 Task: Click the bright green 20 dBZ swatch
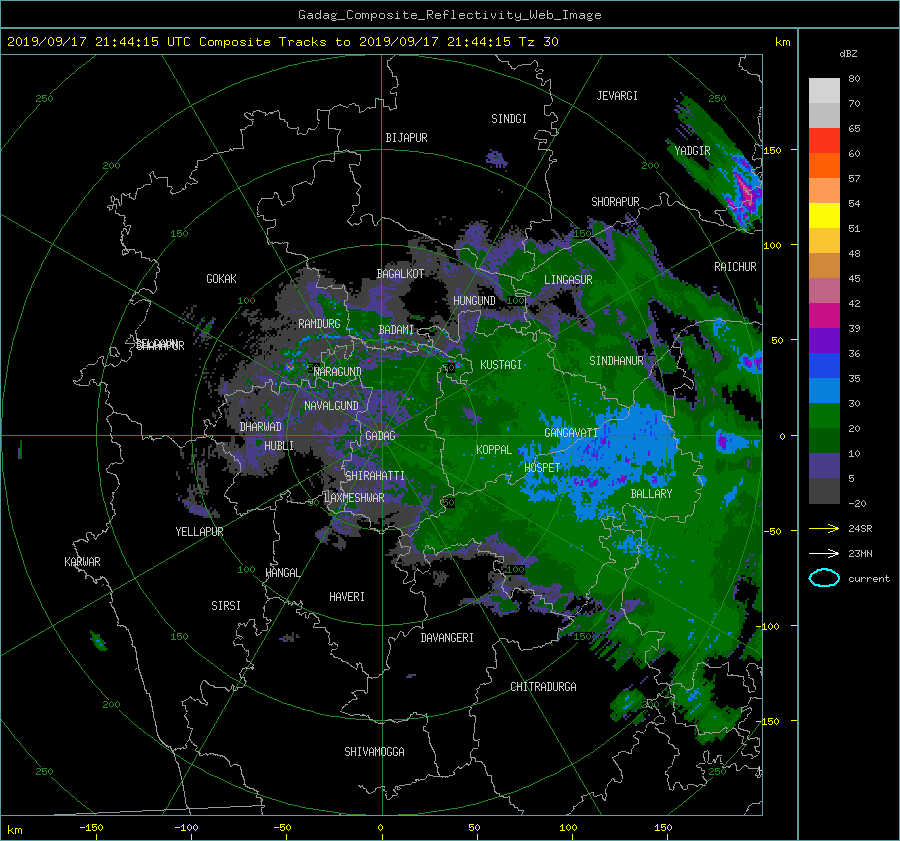click(824, 416)
